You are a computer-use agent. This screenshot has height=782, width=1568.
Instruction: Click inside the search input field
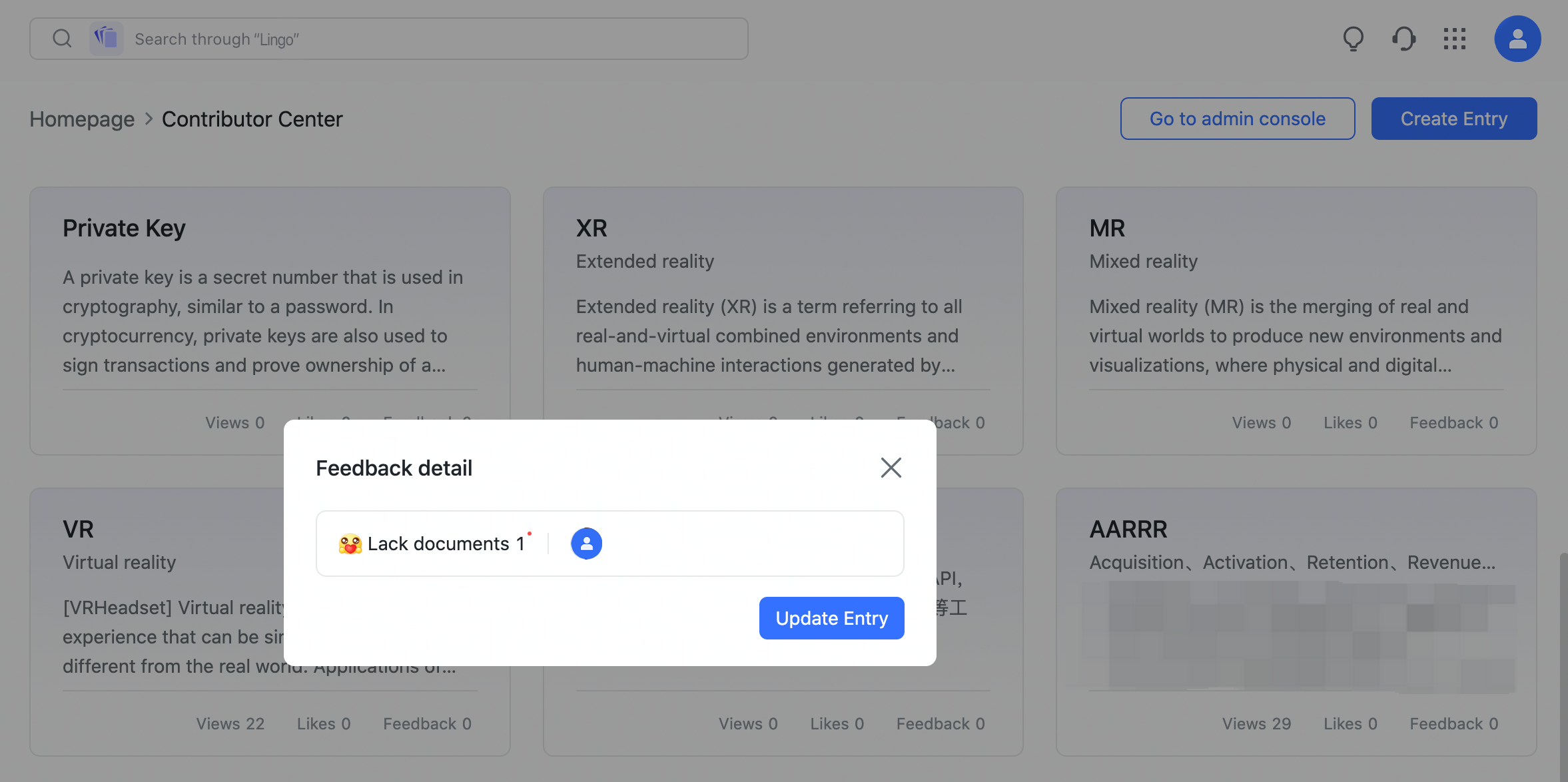[400, 38]
